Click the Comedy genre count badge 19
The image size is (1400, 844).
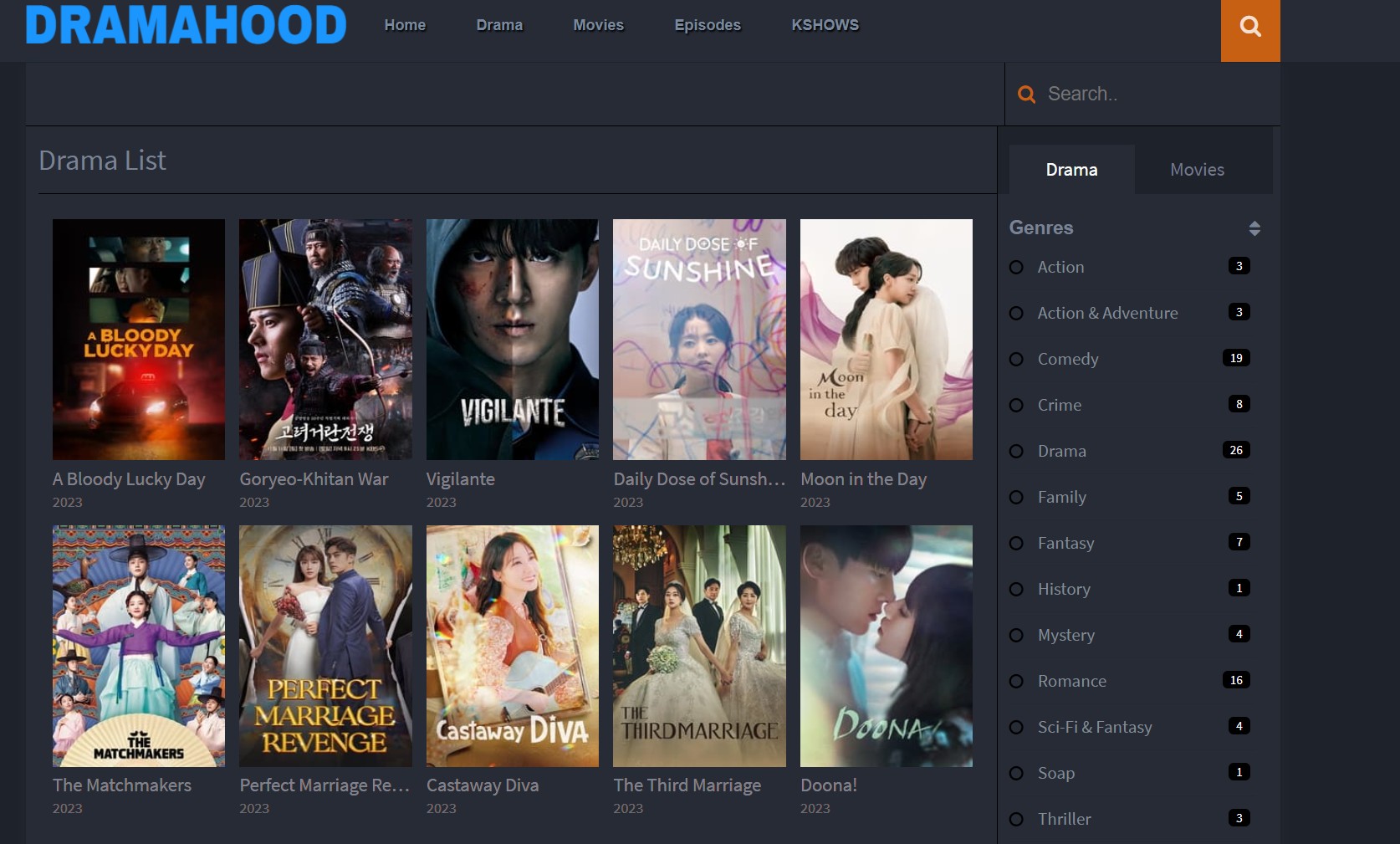[1236, 358]
